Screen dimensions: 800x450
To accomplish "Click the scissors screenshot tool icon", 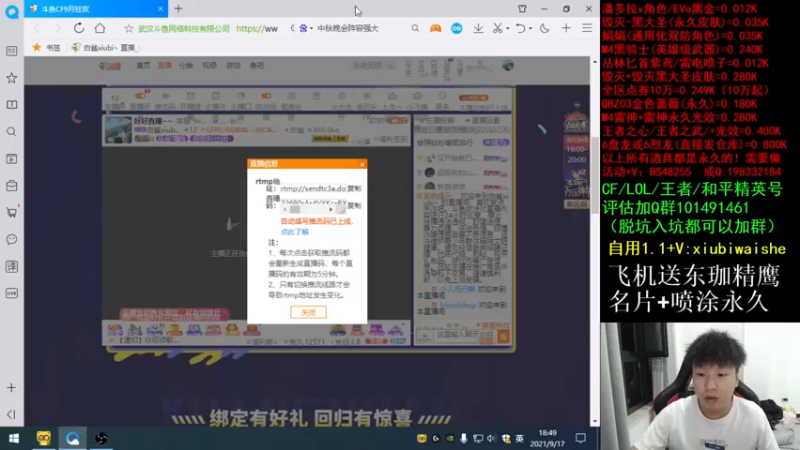I will (x=497, y=29).
